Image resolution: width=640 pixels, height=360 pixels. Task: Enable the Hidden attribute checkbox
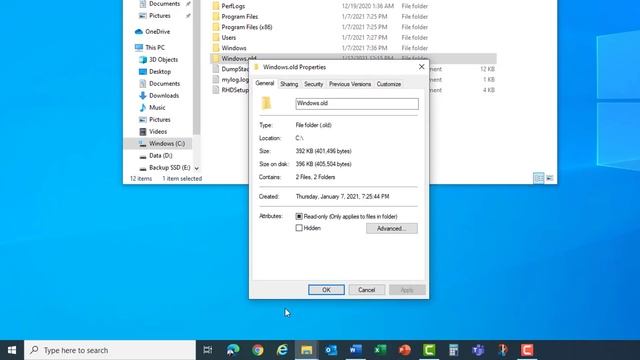[299, 228]
